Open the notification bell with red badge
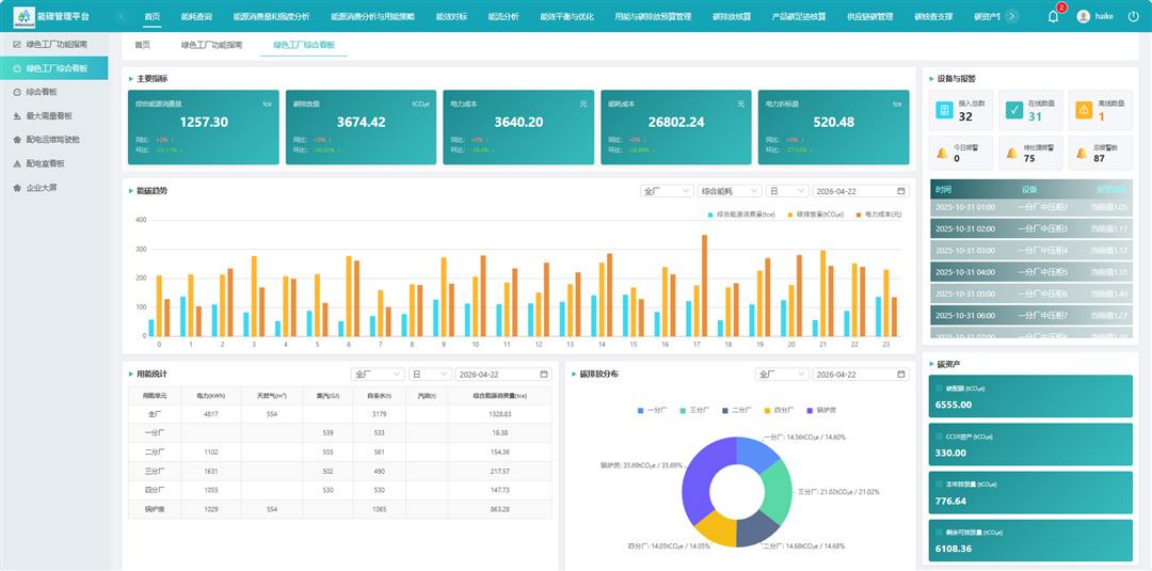This screenshot has height=571, width=1152. coord(1054,16)
